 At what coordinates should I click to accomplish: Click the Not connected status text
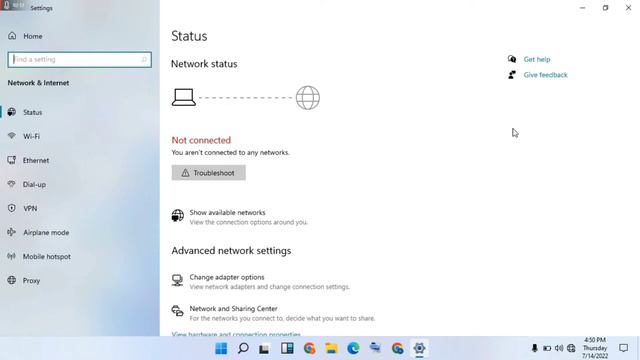201,140
